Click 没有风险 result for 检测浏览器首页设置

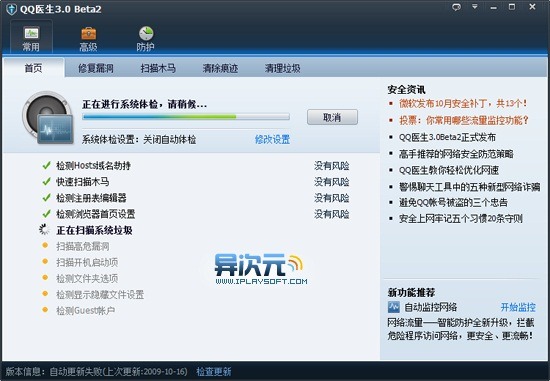[x=331, y=214]
